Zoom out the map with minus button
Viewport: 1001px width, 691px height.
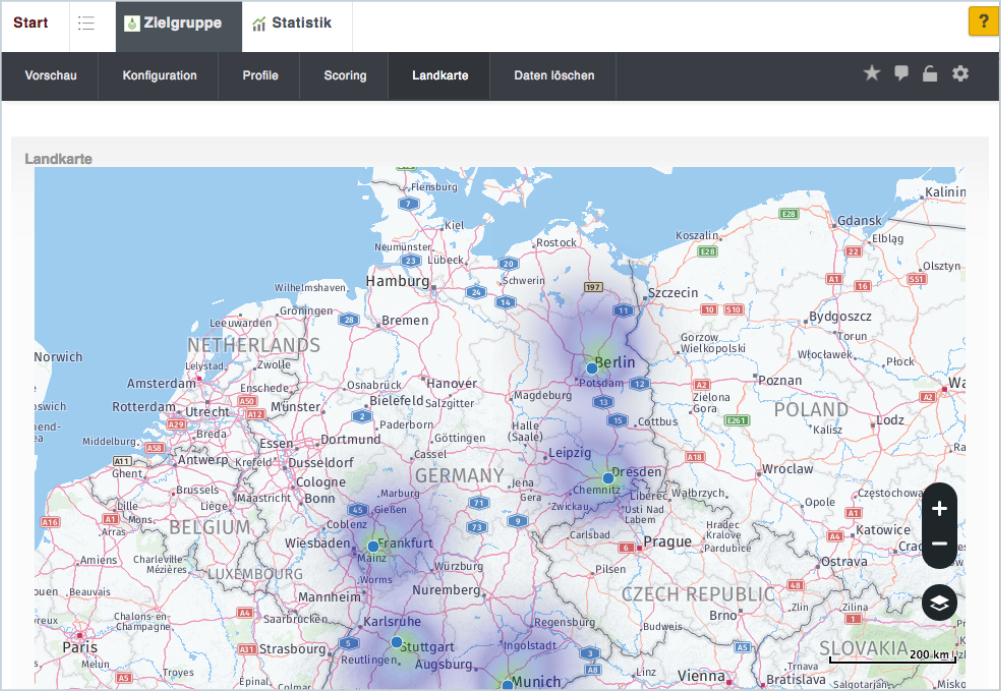pyautogui.click(x=939, y=544)
